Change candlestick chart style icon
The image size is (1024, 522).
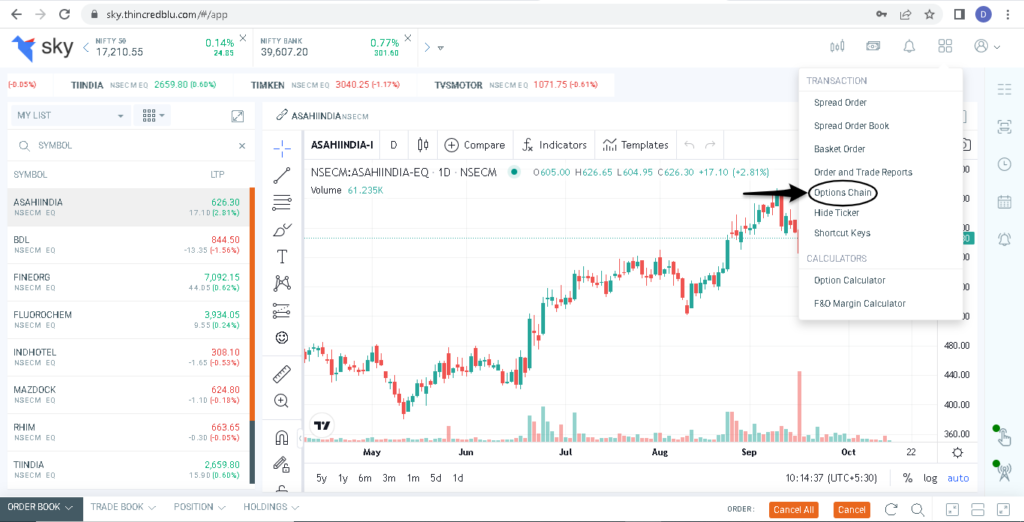coord(423,145)
